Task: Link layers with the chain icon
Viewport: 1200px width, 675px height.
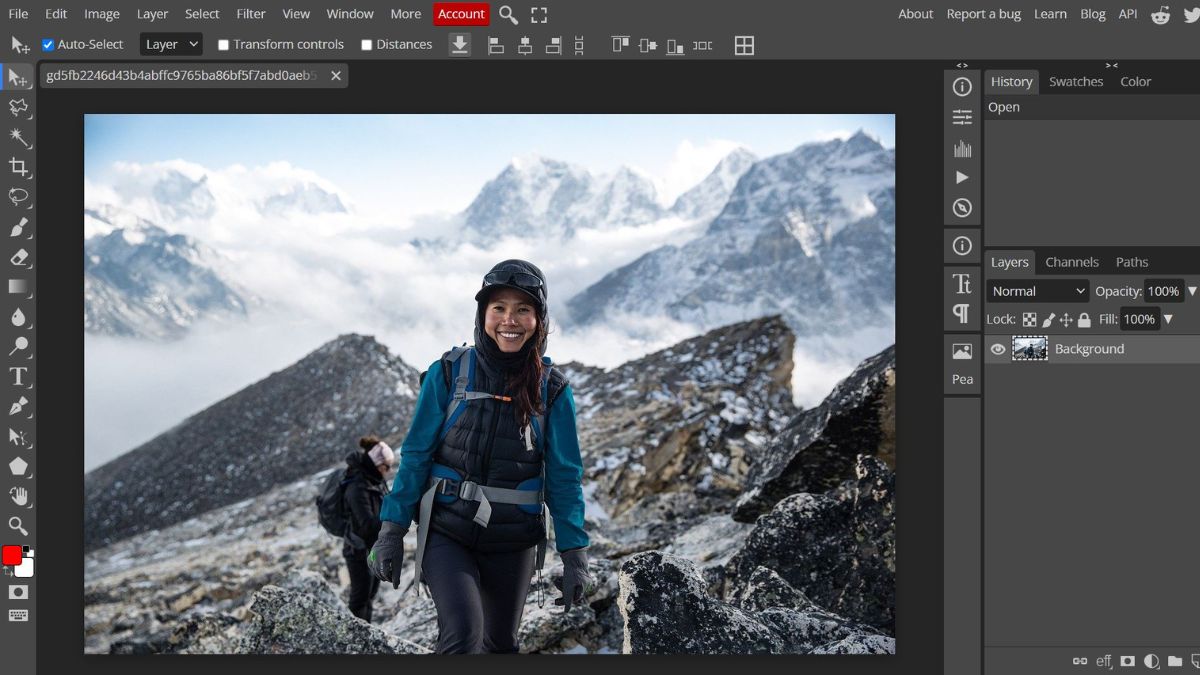Action: click(x=1079, y=661)
